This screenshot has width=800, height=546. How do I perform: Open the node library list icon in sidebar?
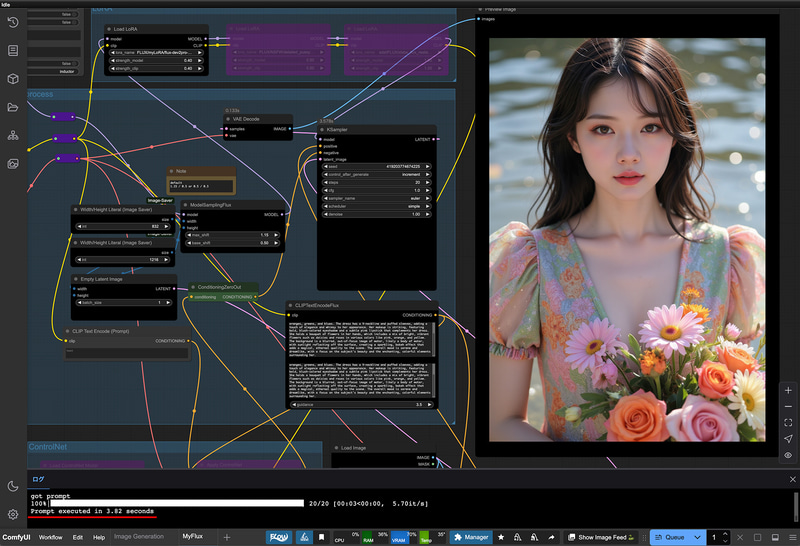pos(13,51)
